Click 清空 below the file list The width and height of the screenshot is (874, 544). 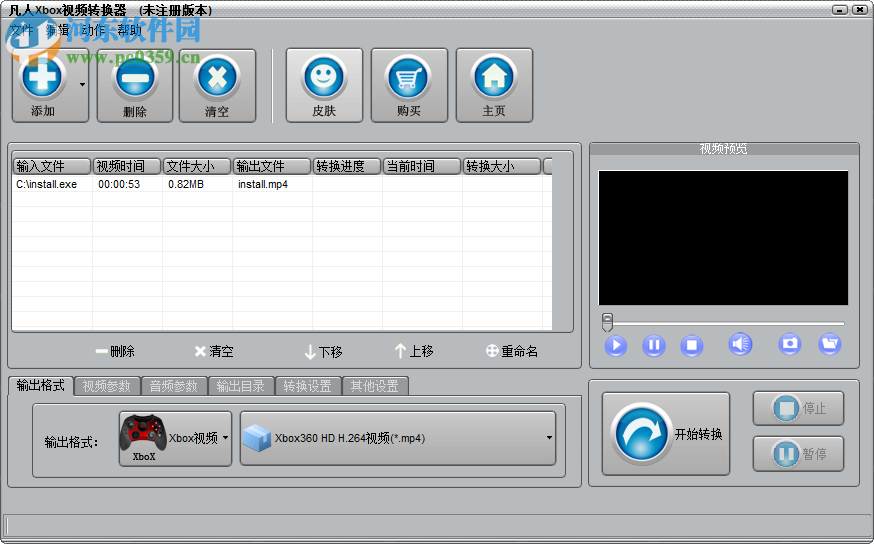(214, 351)
